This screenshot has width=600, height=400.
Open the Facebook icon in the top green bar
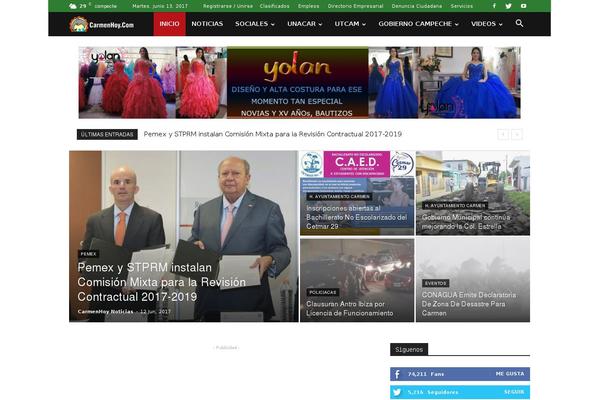pos(494,6)
